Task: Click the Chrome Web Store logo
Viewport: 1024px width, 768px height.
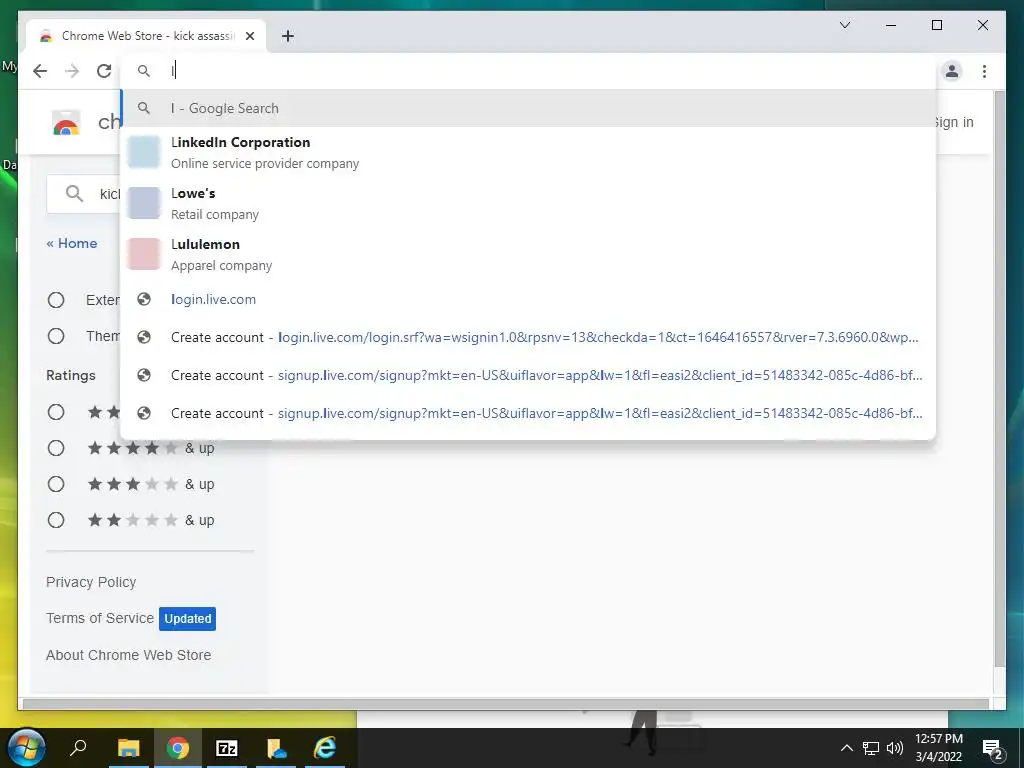Action: point(66,123)
